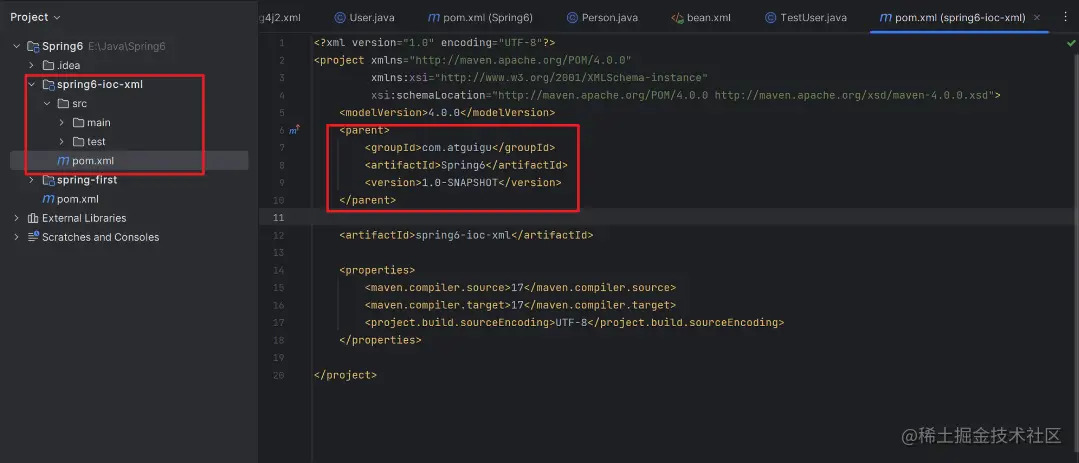Click the opening <properties> tag
Viewport: 1079px width, 463px height.
point(376,270)
